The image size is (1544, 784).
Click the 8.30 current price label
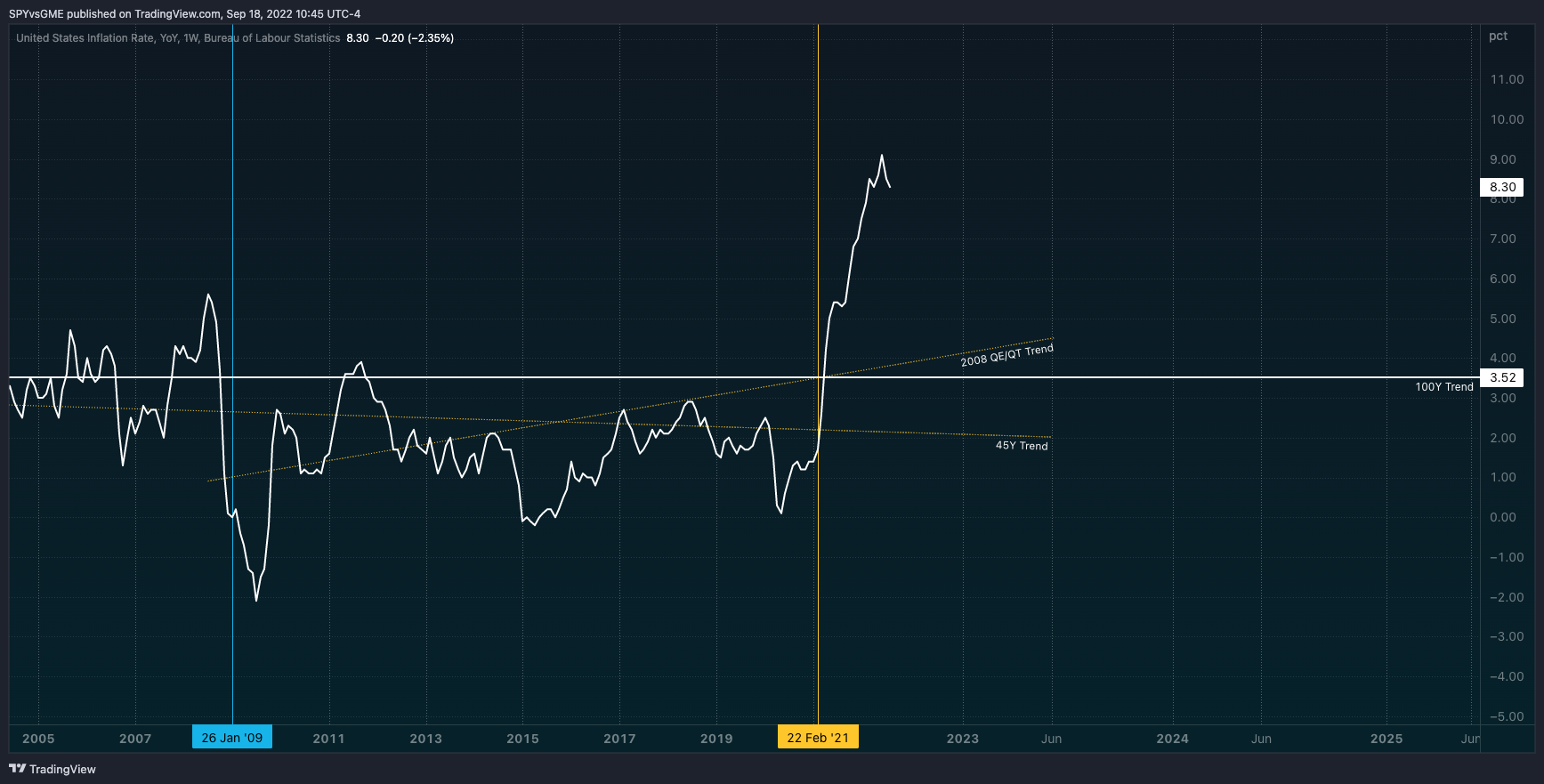point(1502,187)
